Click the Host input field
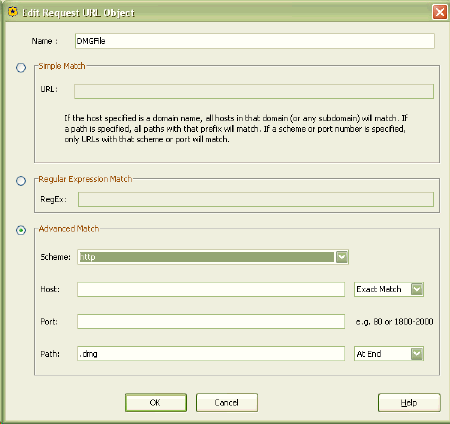Viewport: 450px width, 424px height. pos(211,289)
